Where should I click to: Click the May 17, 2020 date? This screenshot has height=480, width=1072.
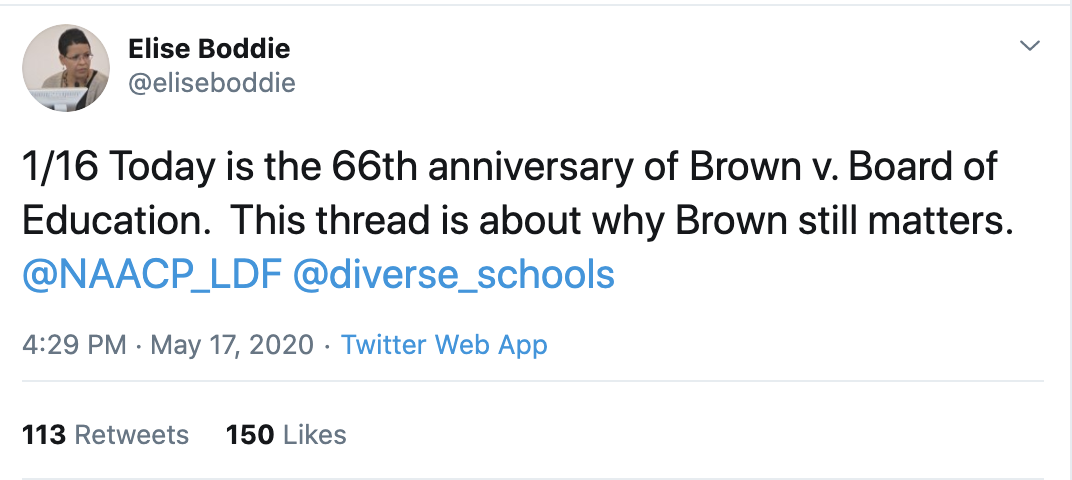pos(230,346)
